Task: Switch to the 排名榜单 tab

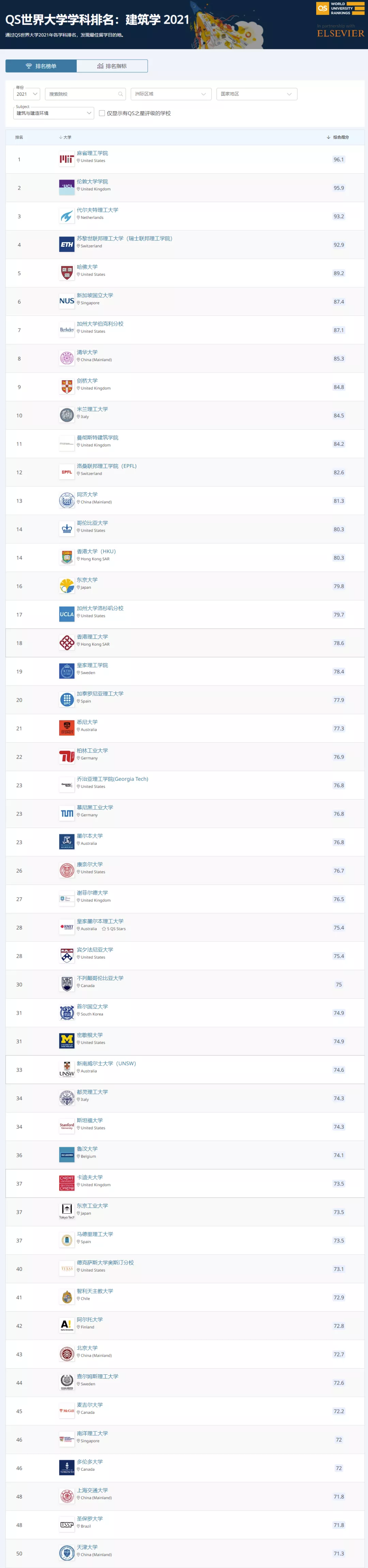Action: click(41, 66)
